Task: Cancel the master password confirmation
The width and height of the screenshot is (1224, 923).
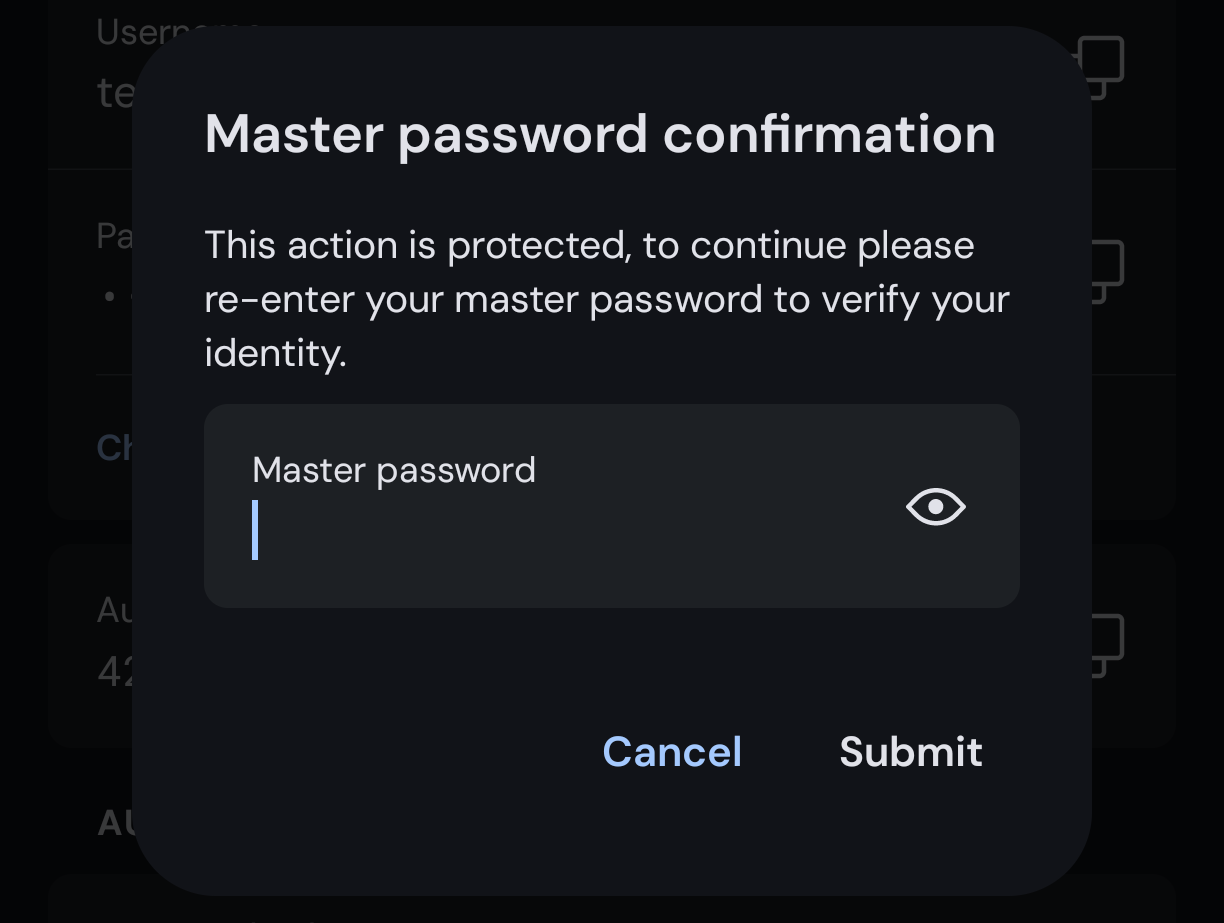Action: [x=672, y=752]
